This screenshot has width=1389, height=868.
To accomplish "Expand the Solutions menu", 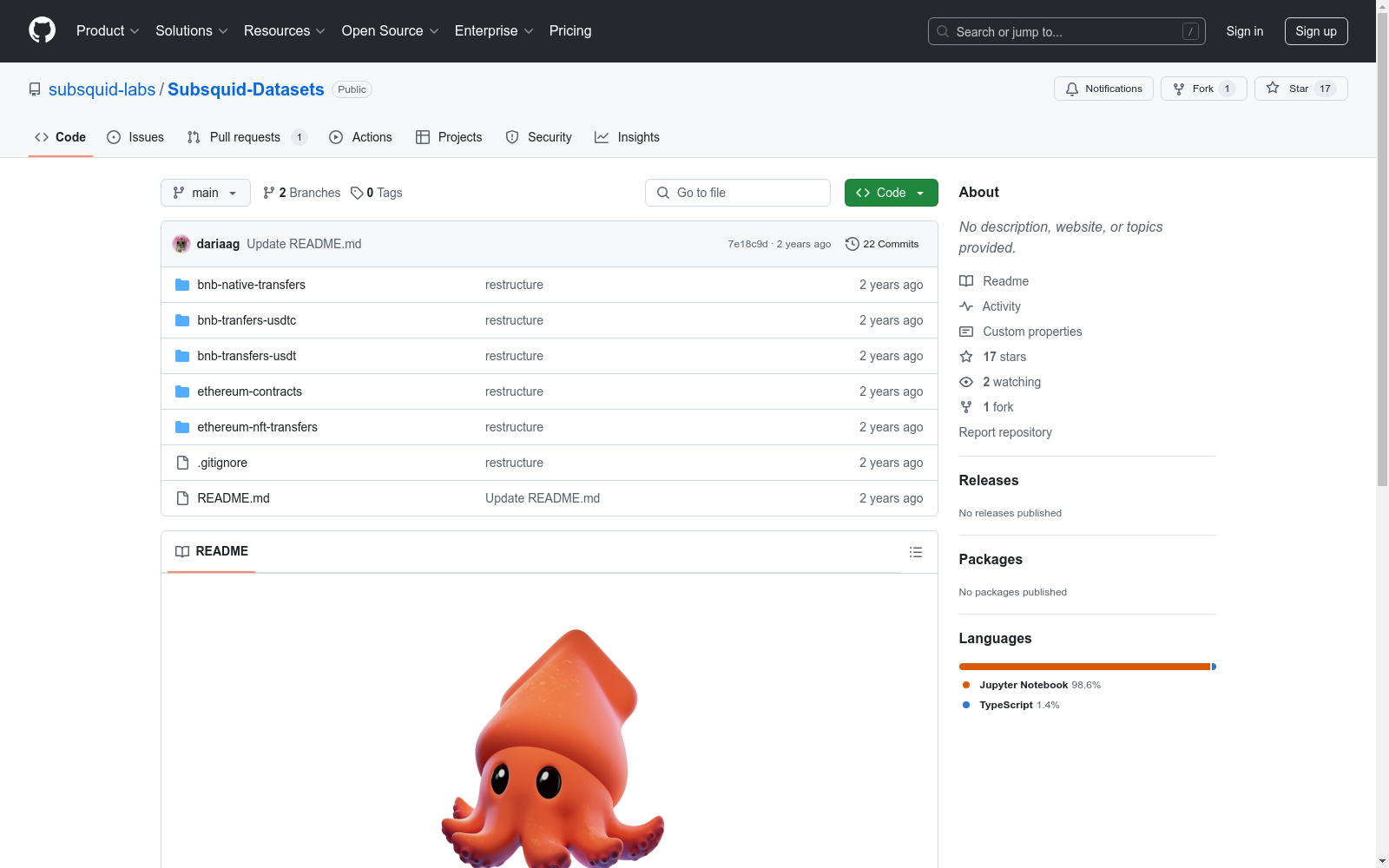I will 192,31.
